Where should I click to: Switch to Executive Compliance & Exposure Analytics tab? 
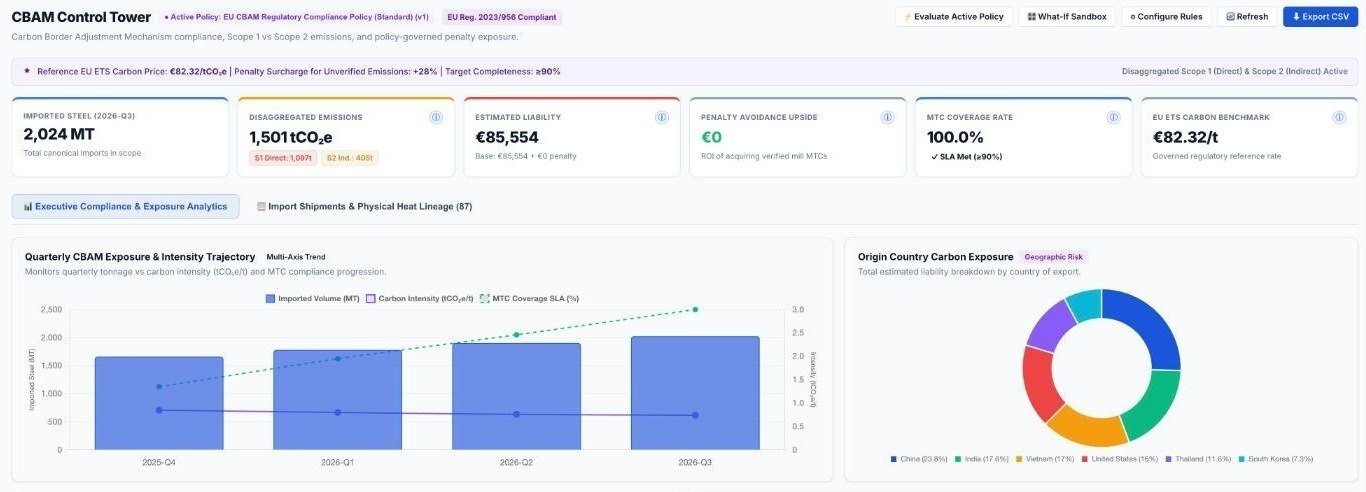125,206
